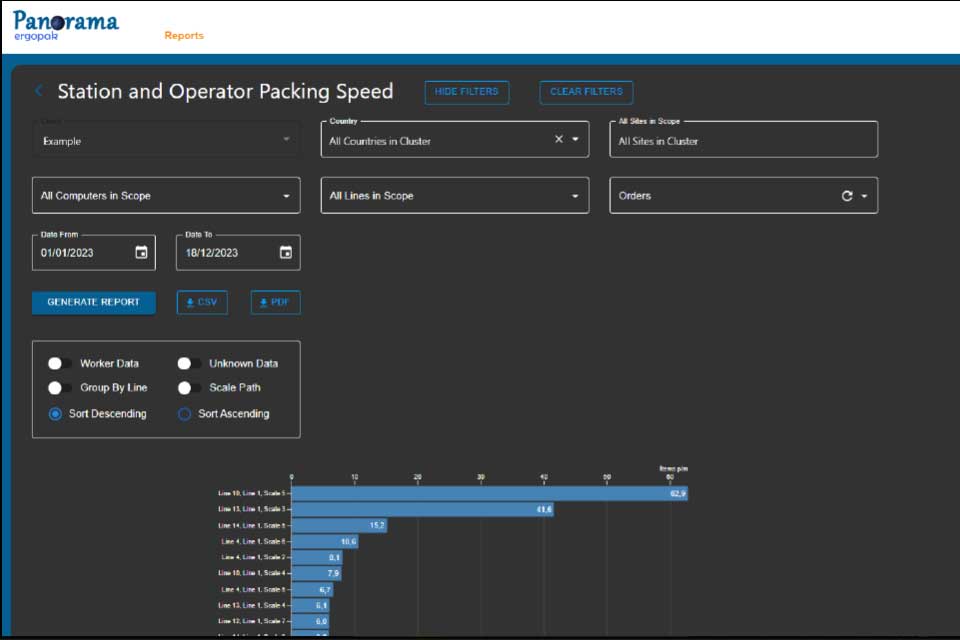Expand the Country dropdown arrow
The height and width of the screenshot is (640, 960).
576,139
